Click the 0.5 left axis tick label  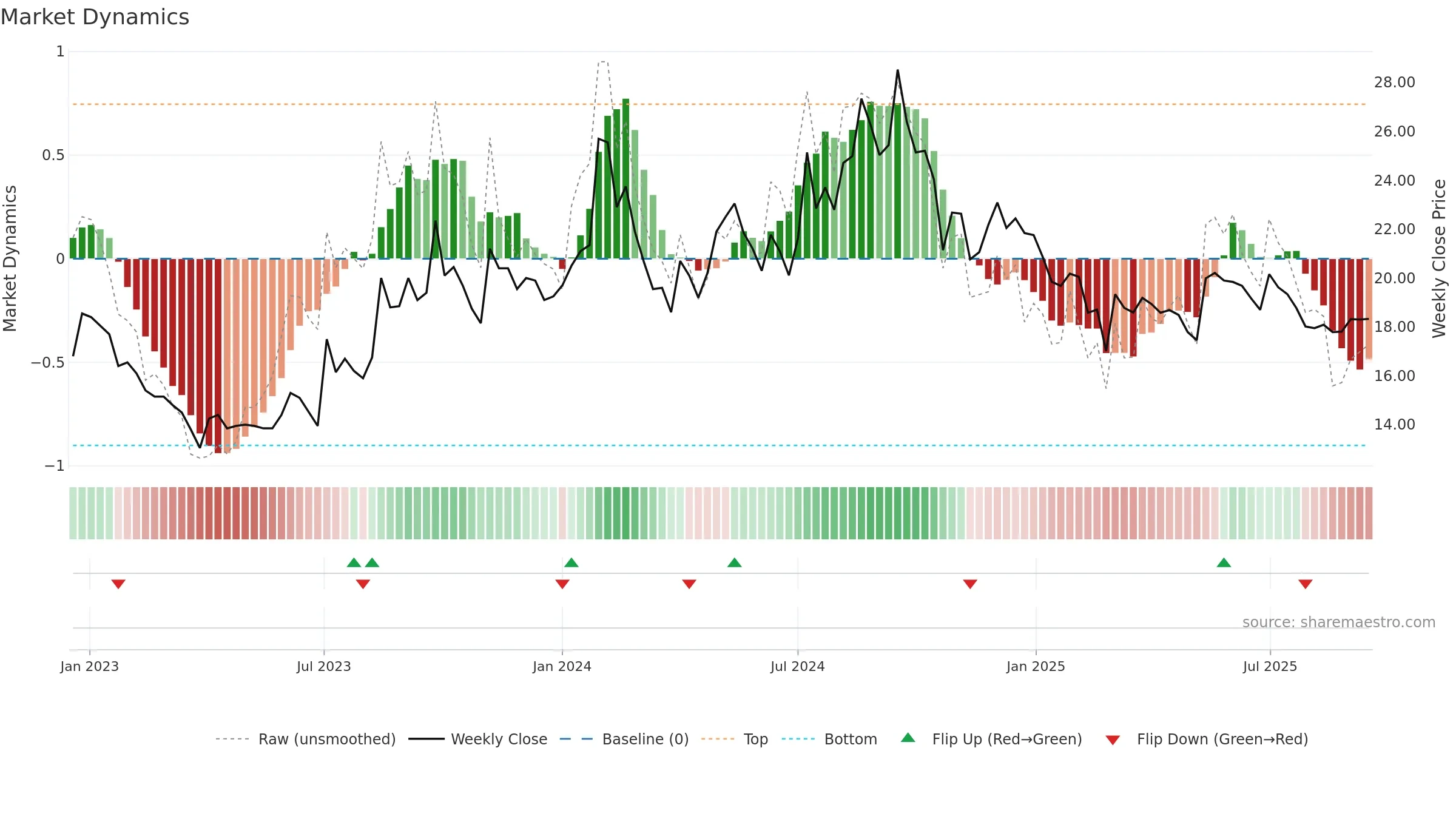[53, 155]
